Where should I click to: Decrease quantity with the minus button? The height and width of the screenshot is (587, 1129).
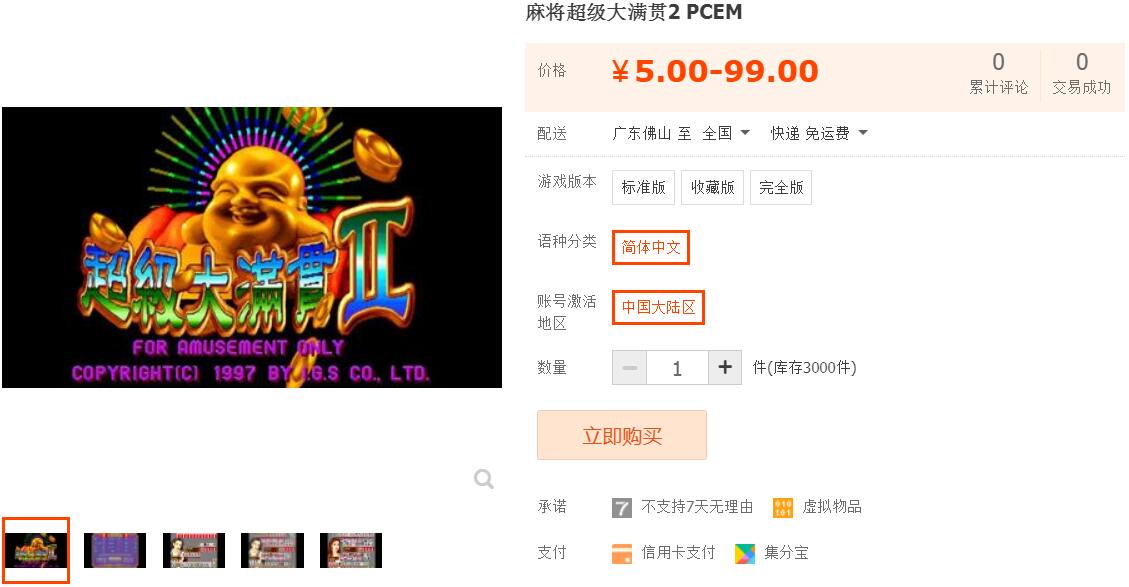pyautogui.click(x=629, y=367)
